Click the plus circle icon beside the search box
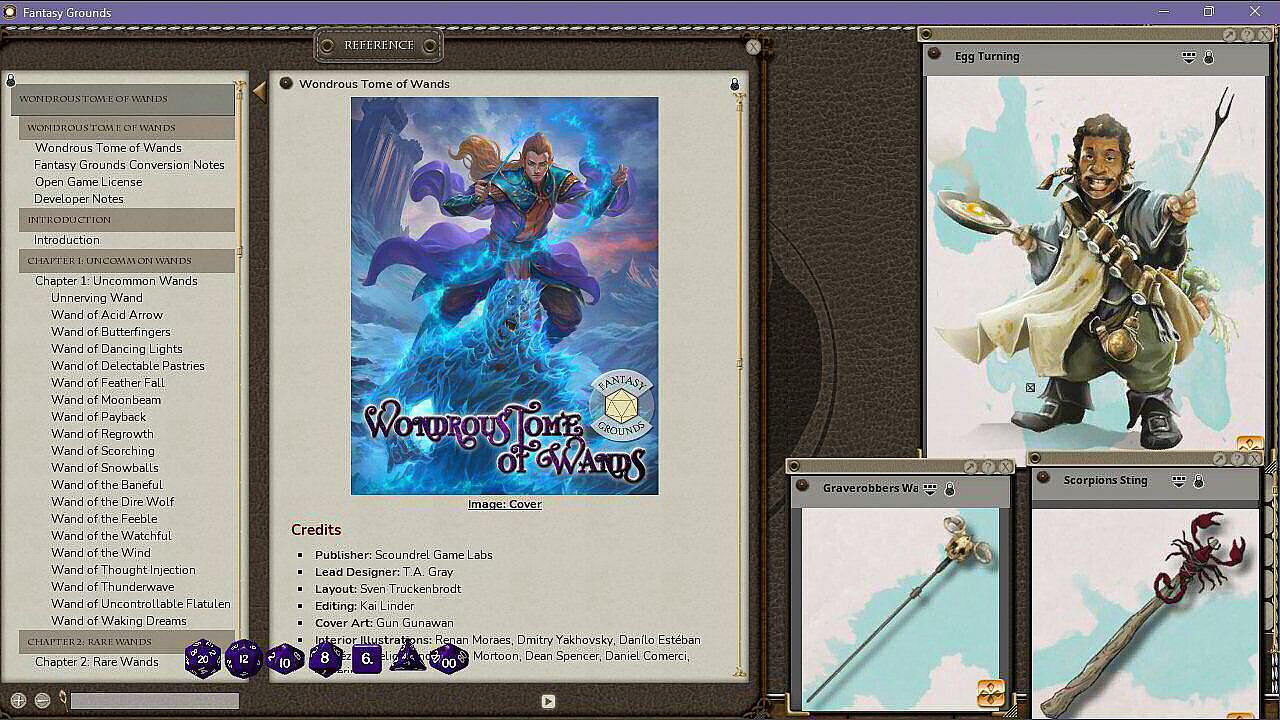 click(18, 701)
